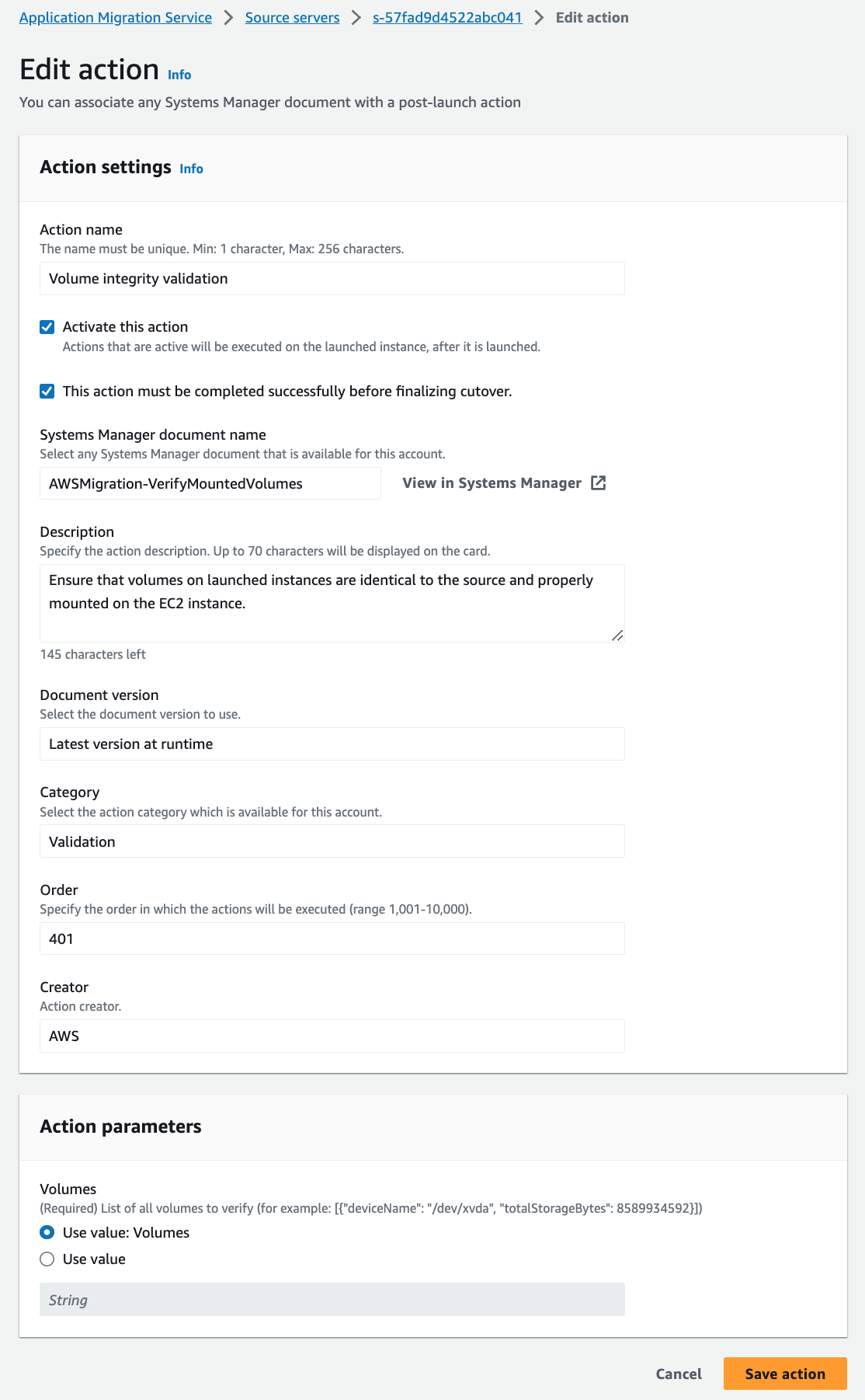This screenshot has width=865, height=1400.
Task: Go back to Source servers page
Action: [x=291, y=17]
